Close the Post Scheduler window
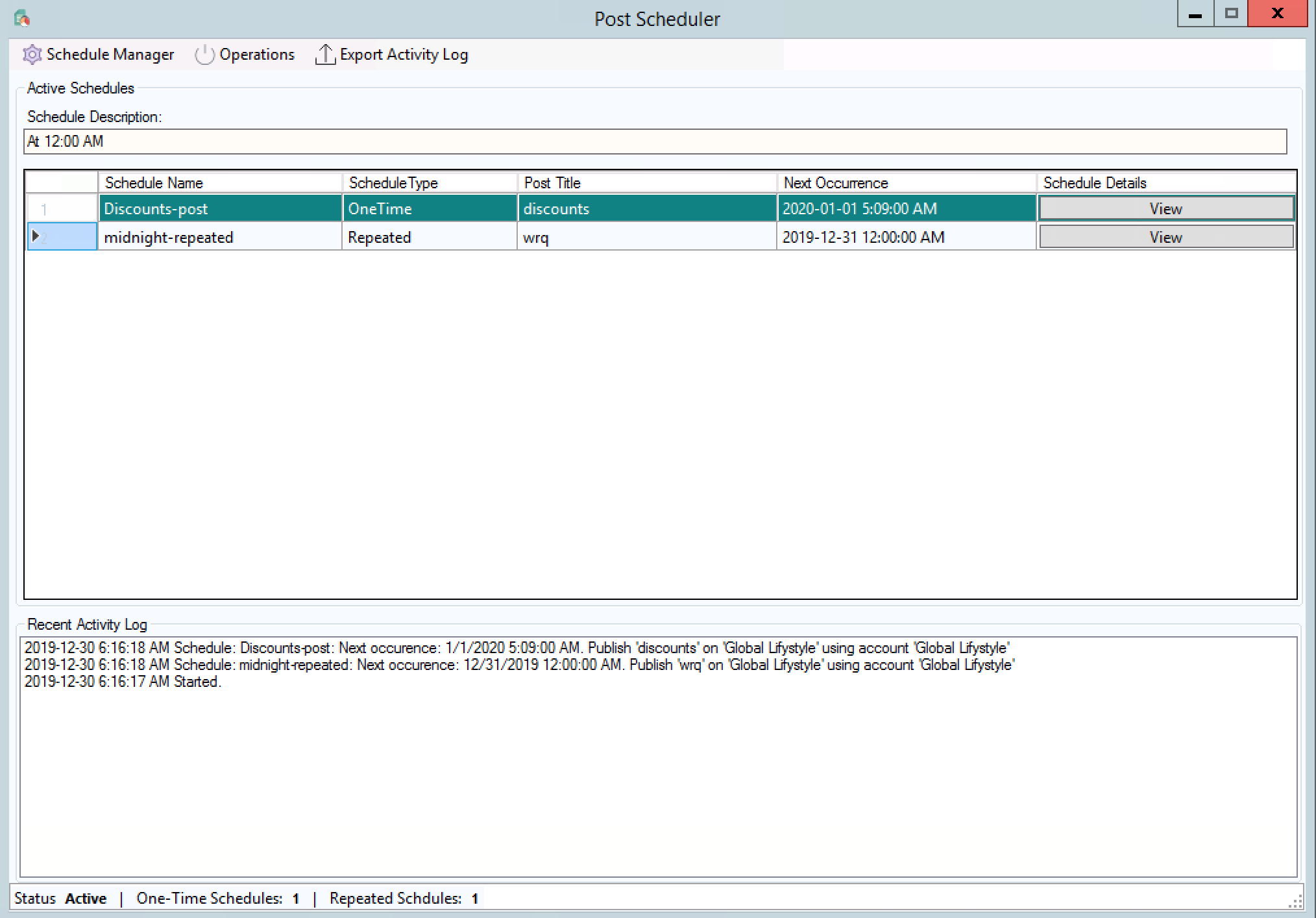Image resolution: width=1316 pixels, height=918 pixels. (x=1278, y=14)
